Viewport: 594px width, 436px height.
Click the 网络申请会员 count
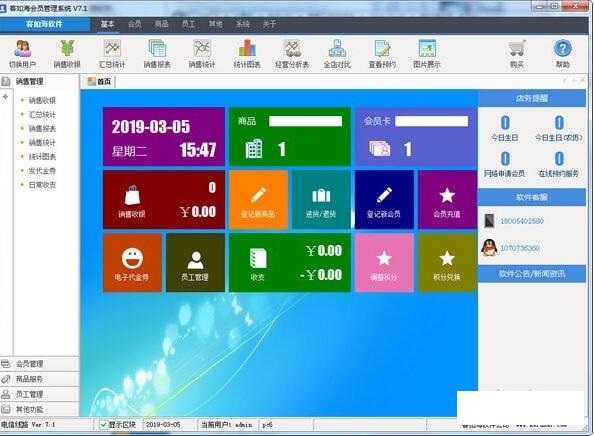[x=505, y=159]
